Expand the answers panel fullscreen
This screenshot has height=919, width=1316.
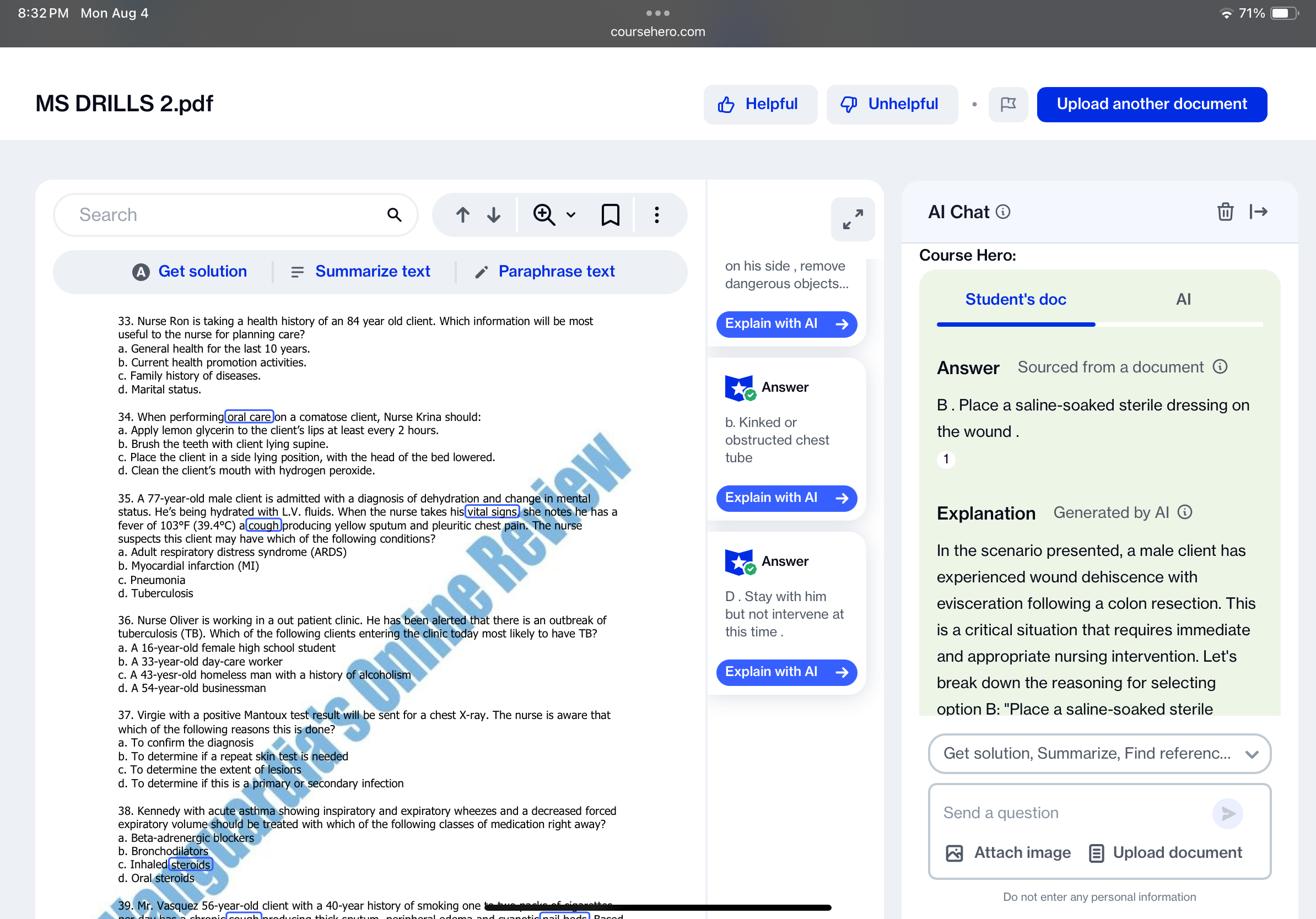[x=853, y=219]
